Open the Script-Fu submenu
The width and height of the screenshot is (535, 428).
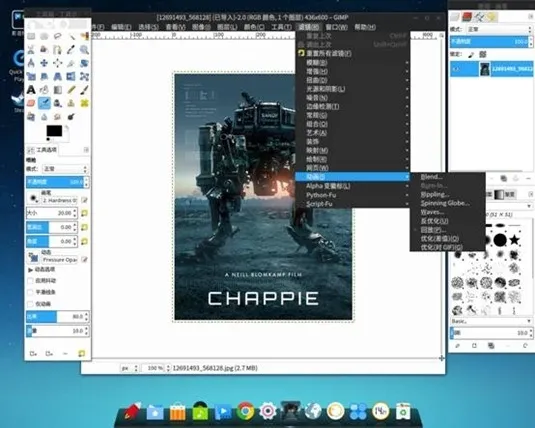point(352,204)
